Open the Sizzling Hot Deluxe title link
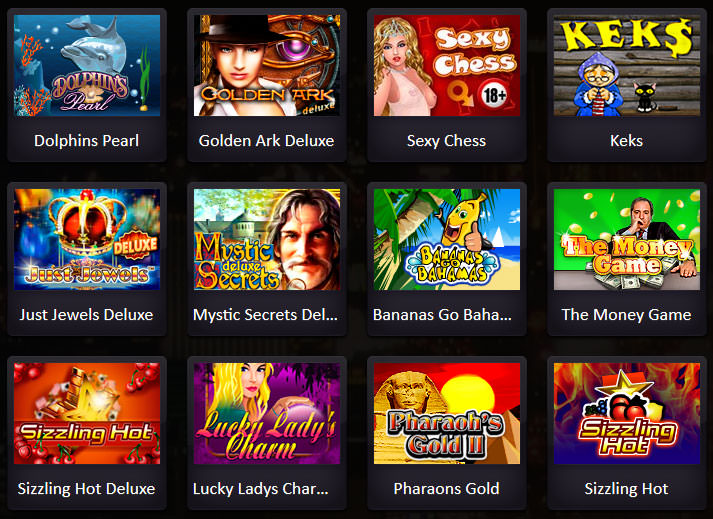713x519 pixels. click(x=86, y=489)
